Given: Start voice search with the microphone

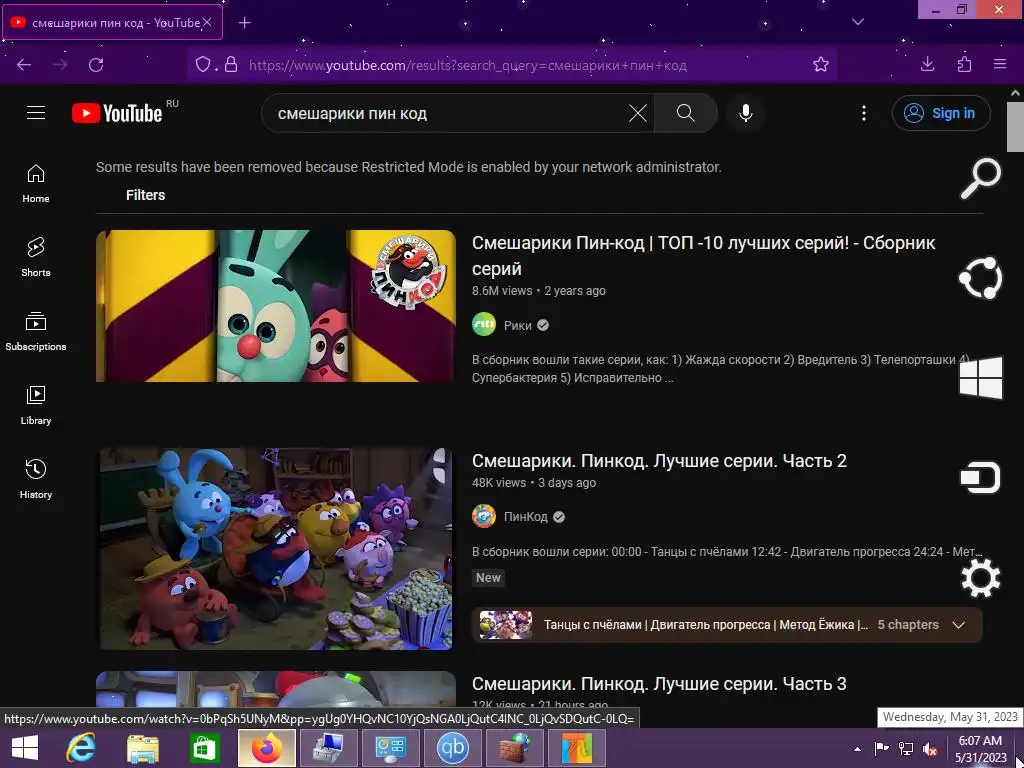Looking at the screenshot, I should click(x=745, y=113).
